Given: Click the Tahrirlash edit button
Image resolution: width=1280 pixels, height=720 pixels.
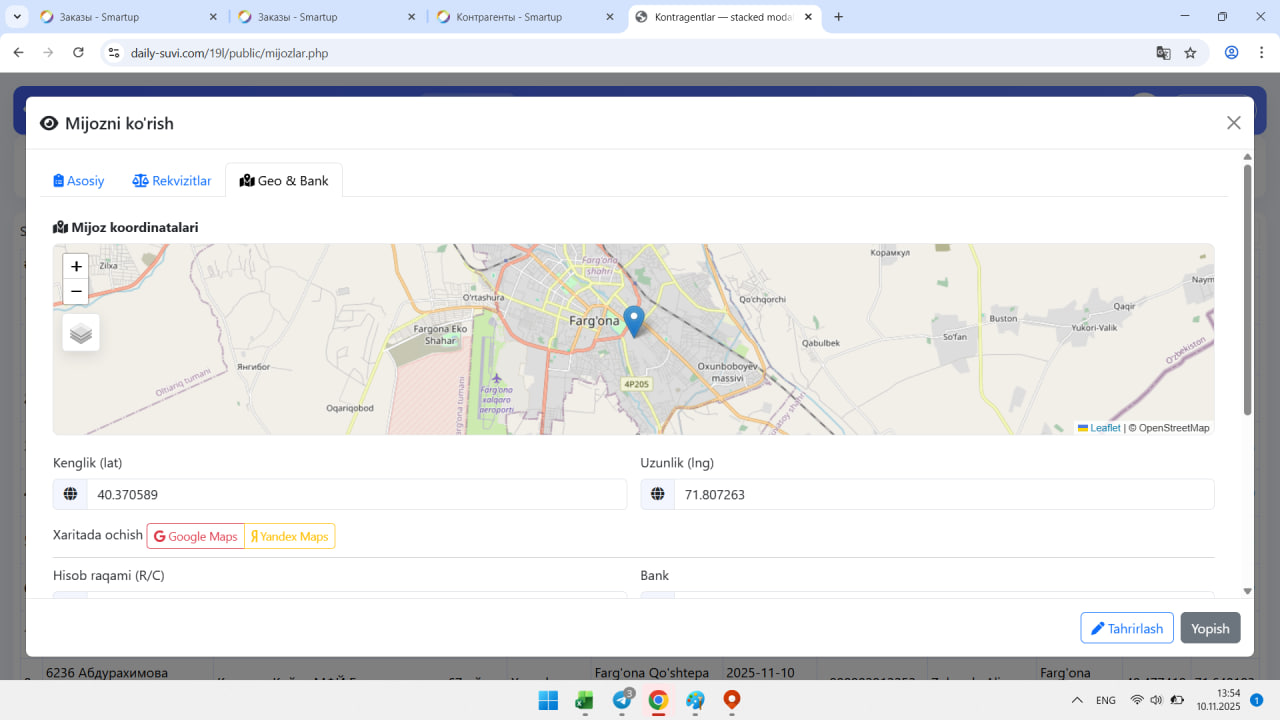Looking at the screenshot, I should 1127,628.
